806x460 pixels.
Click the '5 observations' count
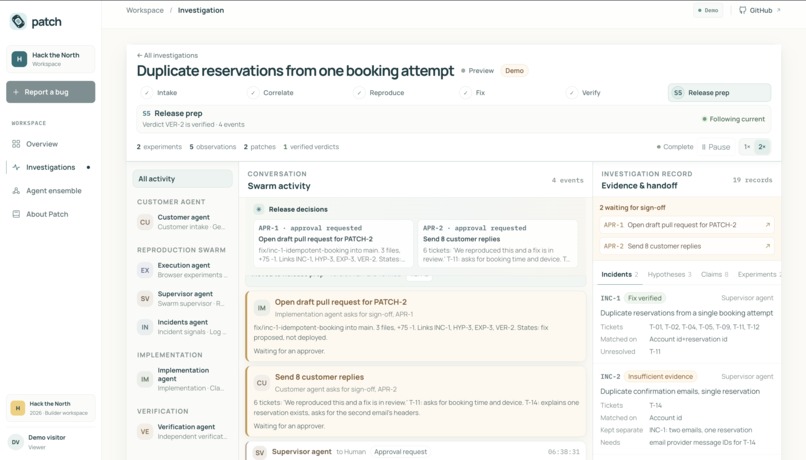pyautogui.click(x=213, y=147)
